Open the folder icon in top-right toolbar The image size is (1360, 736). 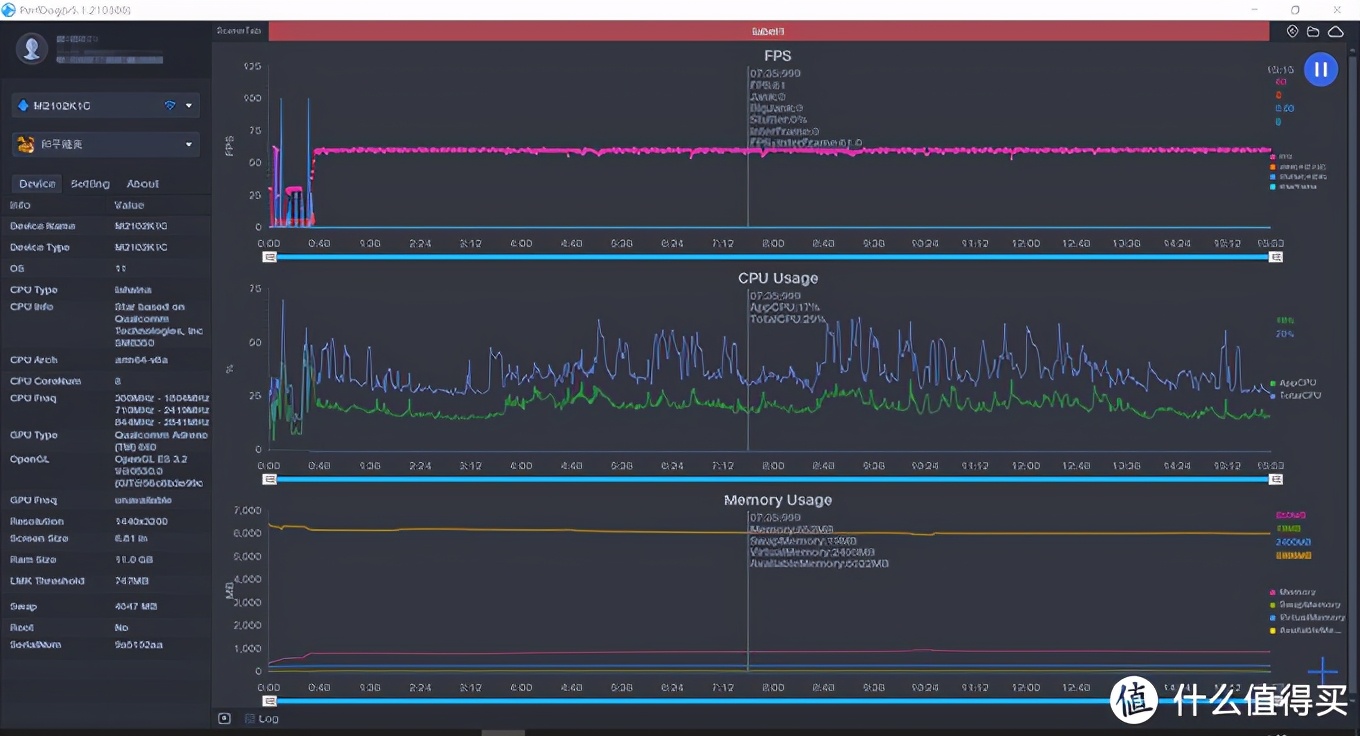tap(1313, 32)
